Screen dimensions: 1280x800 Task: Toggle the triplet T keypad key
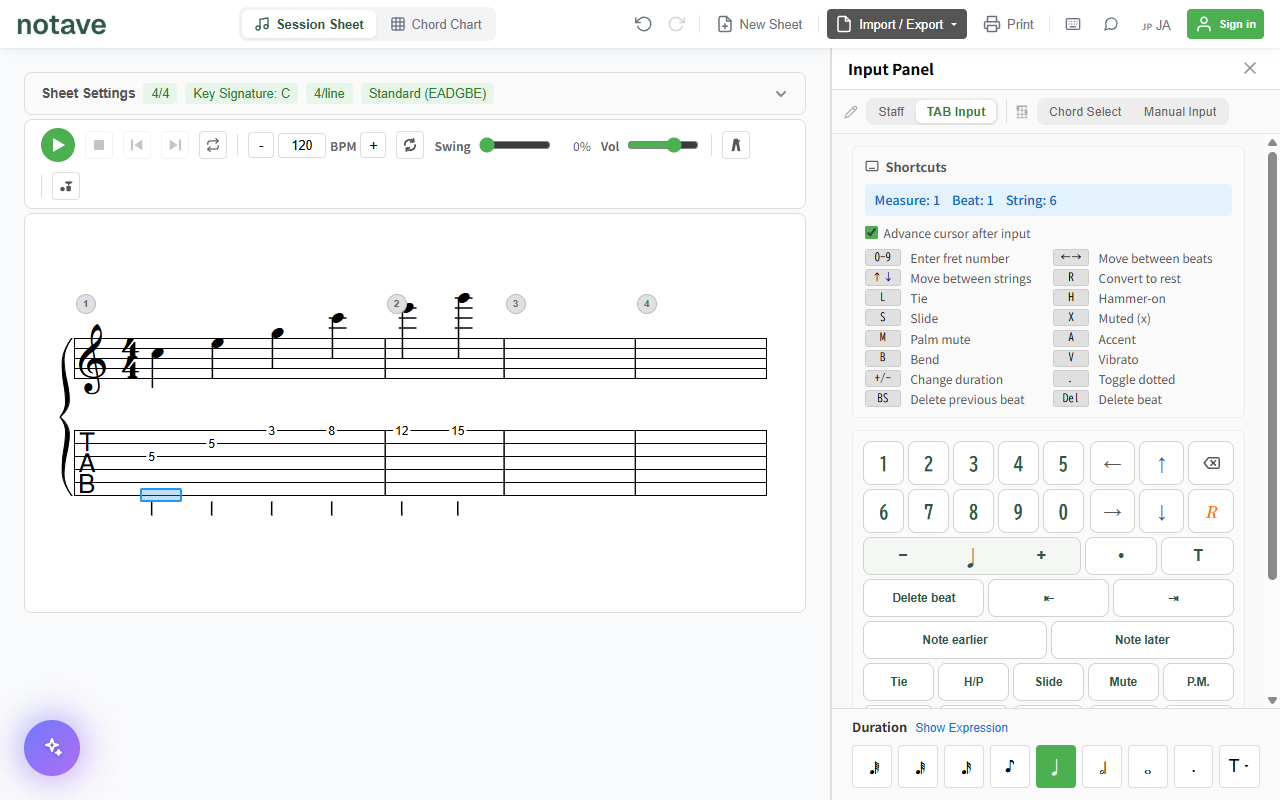[1198, 556]
